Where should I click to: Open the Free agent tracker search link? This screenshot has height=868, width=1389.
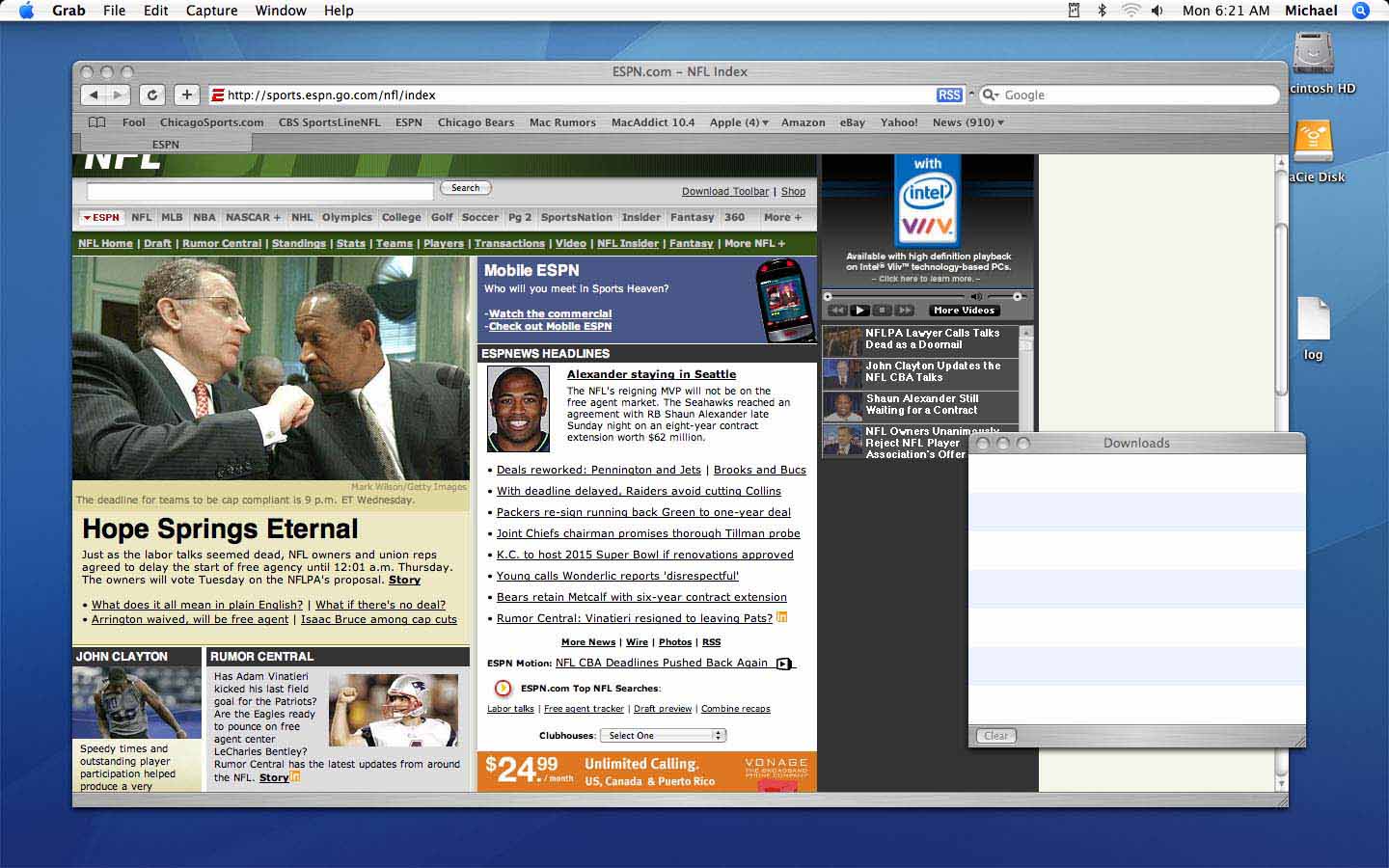584,709
